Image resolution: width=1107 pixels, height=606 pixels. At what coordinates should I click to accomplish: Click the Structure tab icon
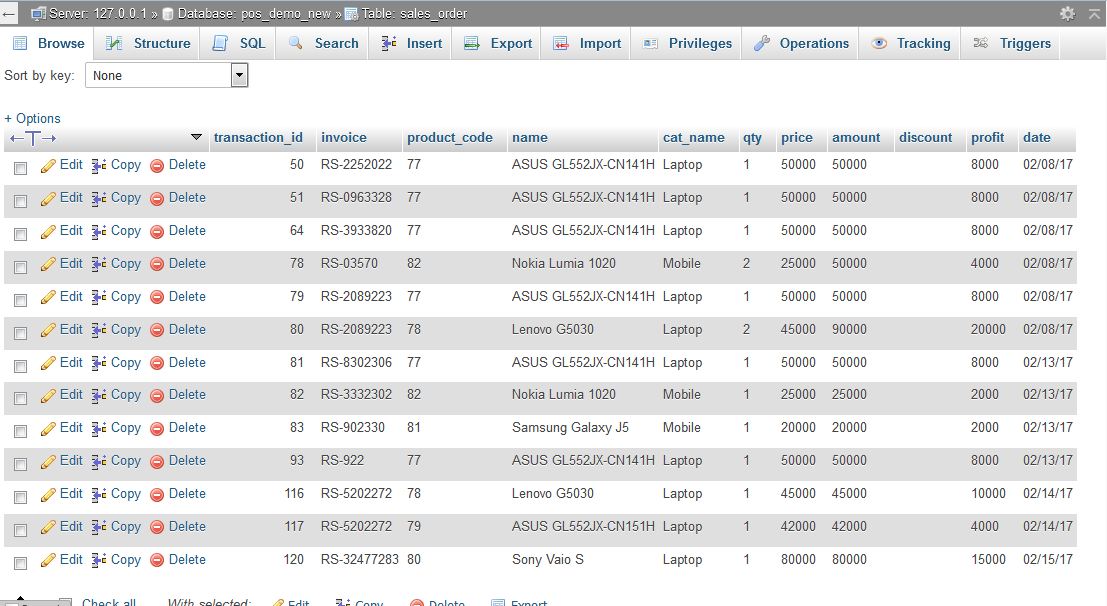114,44
